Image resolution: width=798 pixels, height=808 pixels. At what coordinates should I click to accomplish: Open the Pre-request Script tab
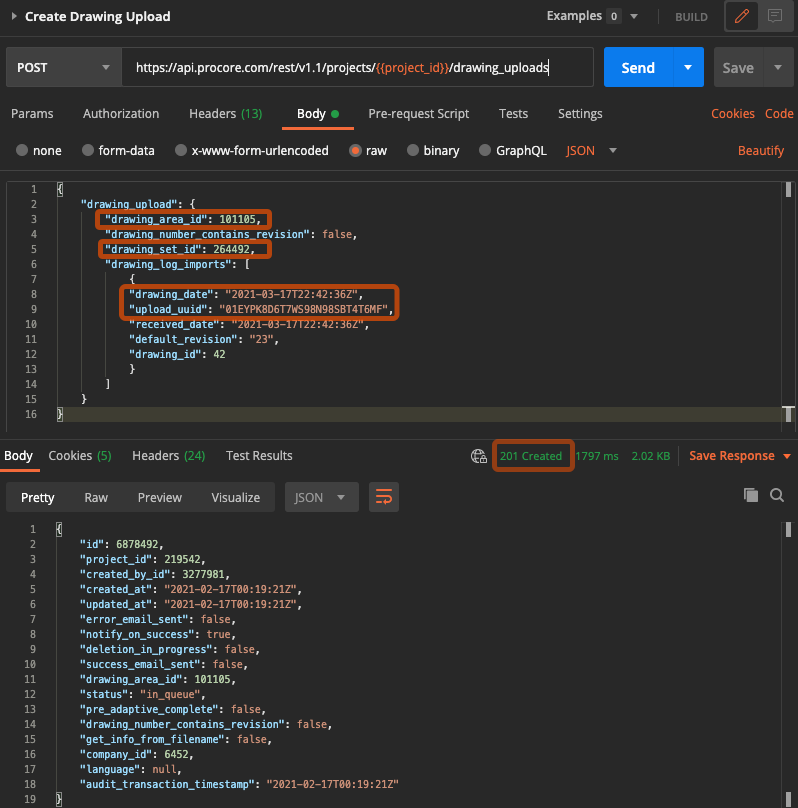click(418, 113)
